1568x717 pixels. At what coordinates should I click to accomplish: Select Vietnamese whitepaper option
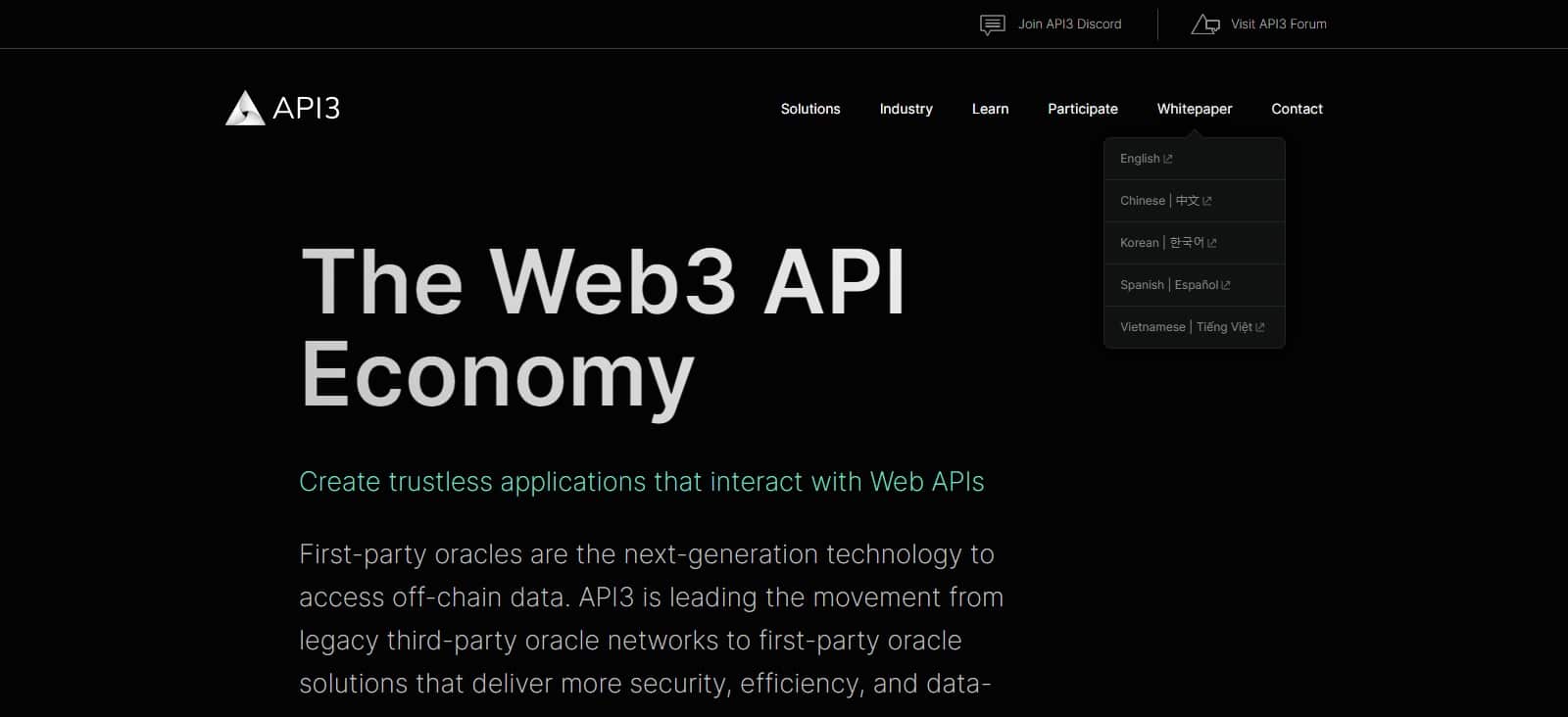click(x=1195, y=327)
